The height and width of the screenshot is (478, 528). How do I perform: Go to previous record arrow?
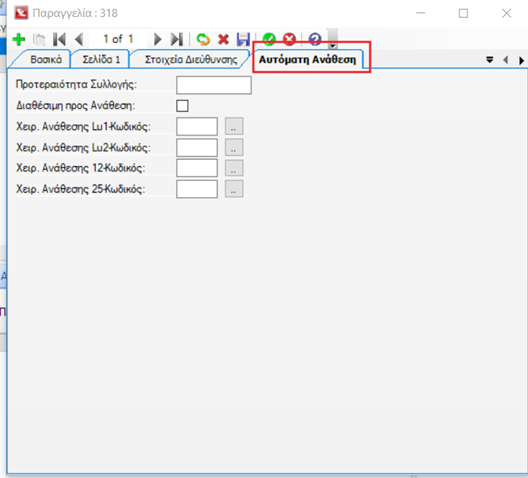point(79,39)
